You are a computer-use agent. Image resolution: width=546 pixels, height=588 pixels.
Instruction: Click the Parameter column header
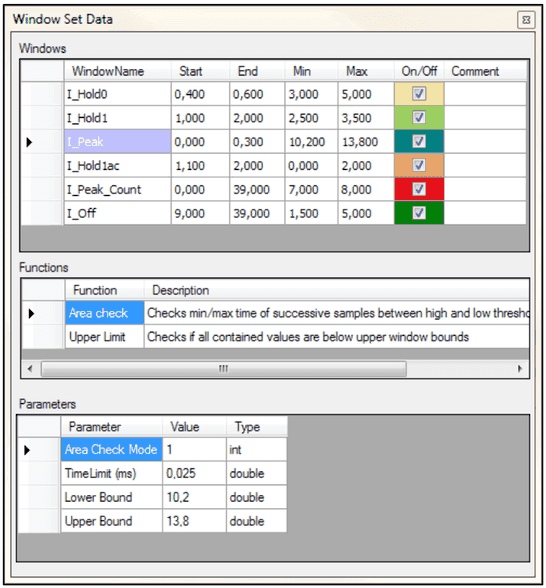point(111,427)
